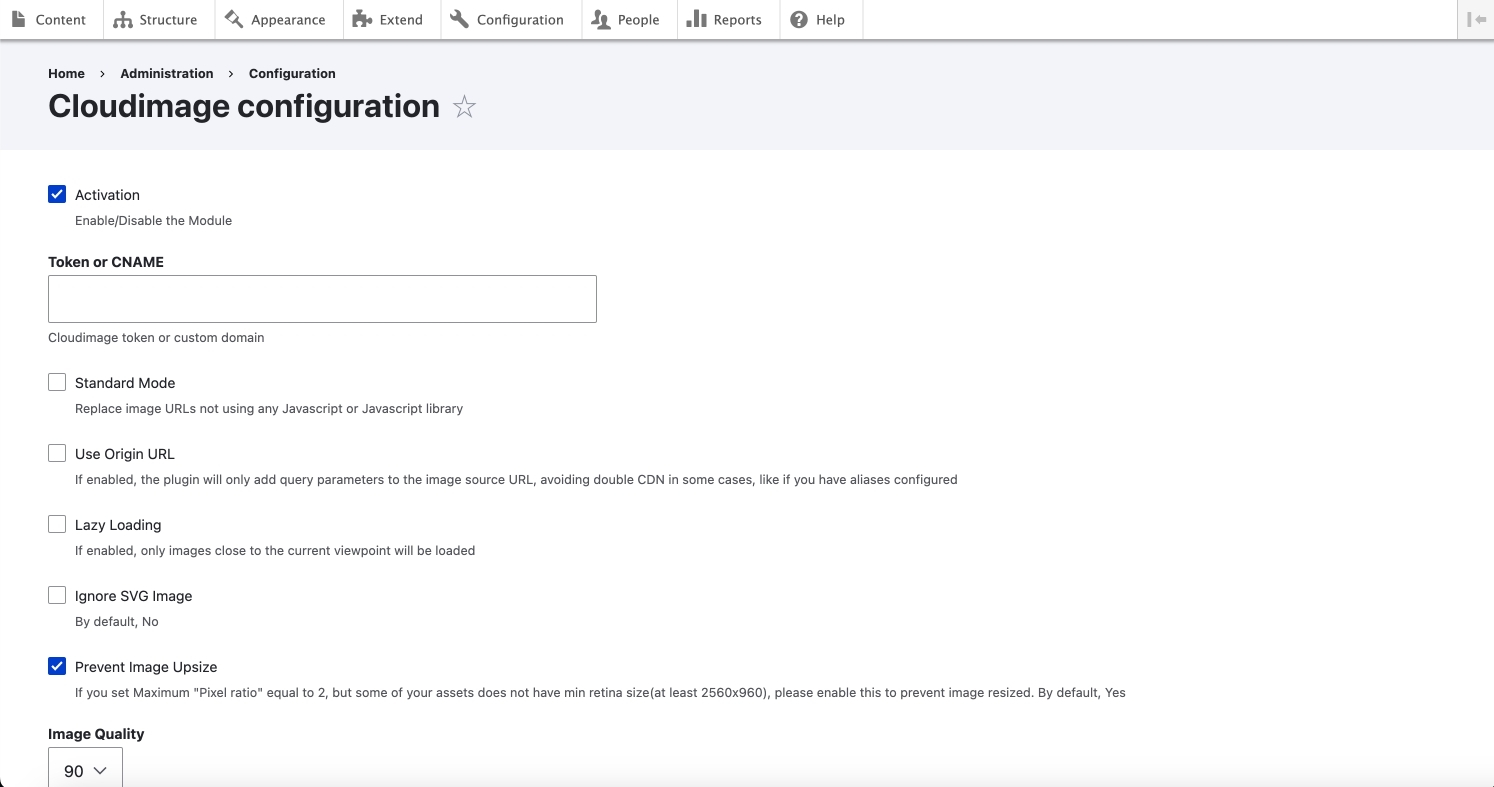Click the Appearance brush icon

pos(234,19)
